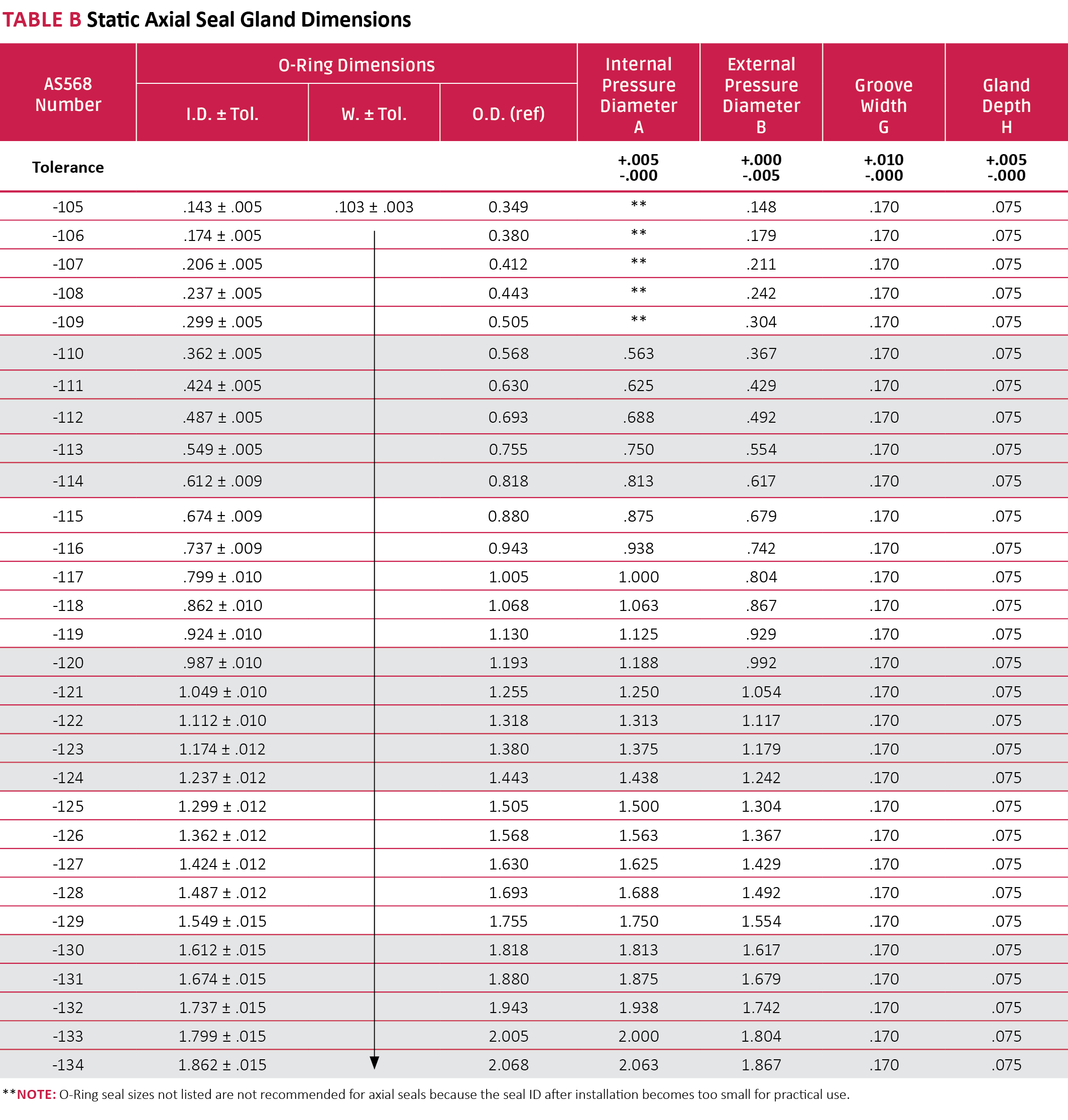Select the Gland Depth H header
This screenshot has height=1120, width=1068.
1006,105
